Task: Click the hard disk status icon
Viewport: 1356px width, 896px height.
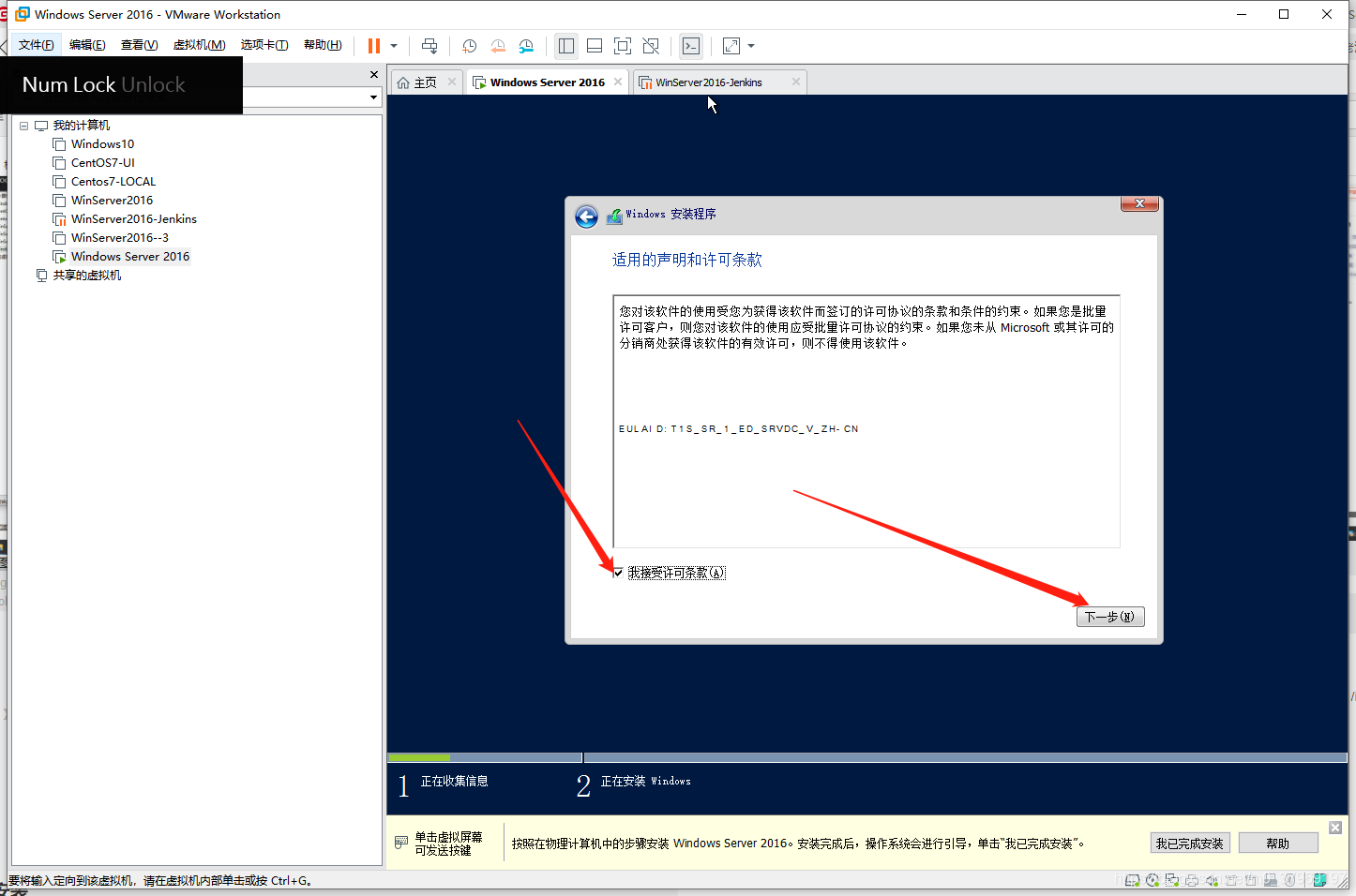Action: tap(1132, 880)
